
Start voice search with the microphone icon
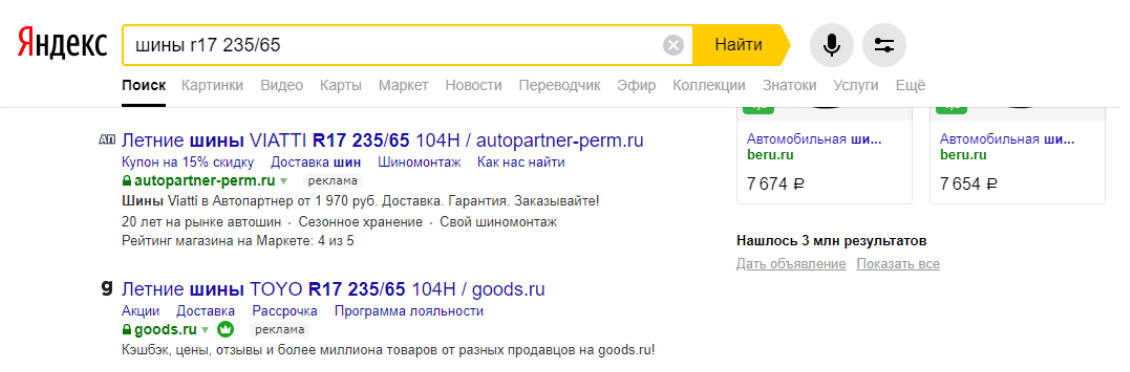click(832, 45)
